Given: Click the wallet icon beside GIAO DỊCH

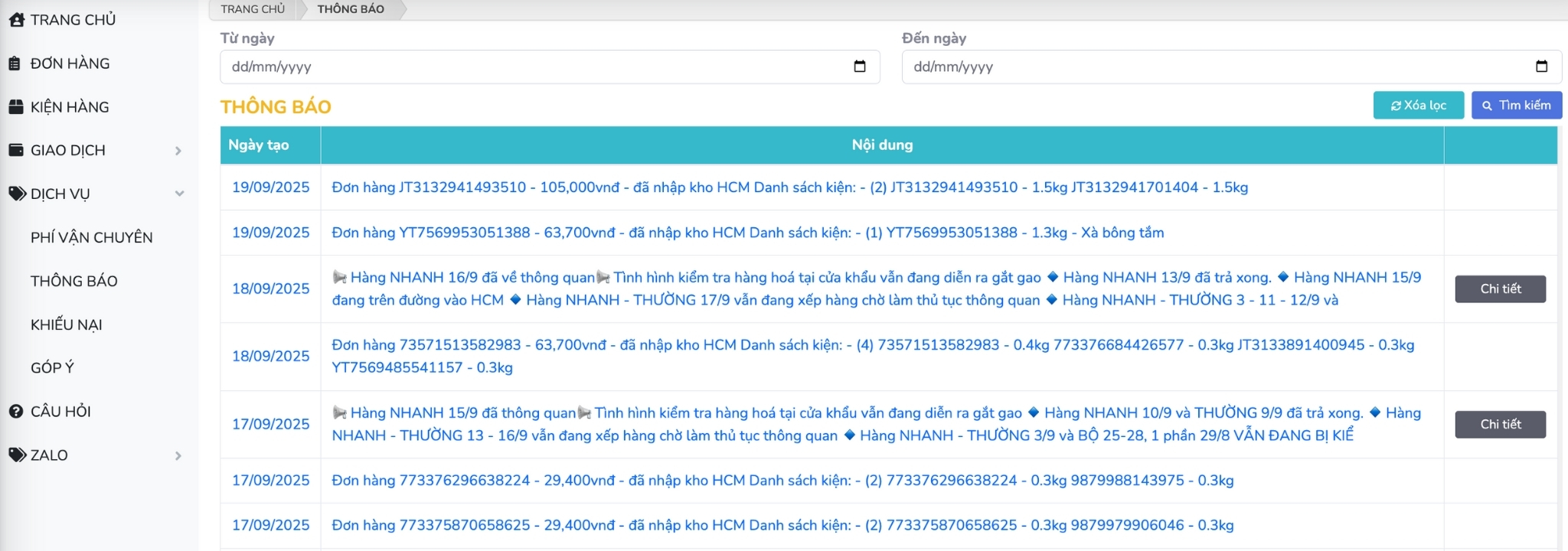Looking at the screenshot, I should 16,150.
